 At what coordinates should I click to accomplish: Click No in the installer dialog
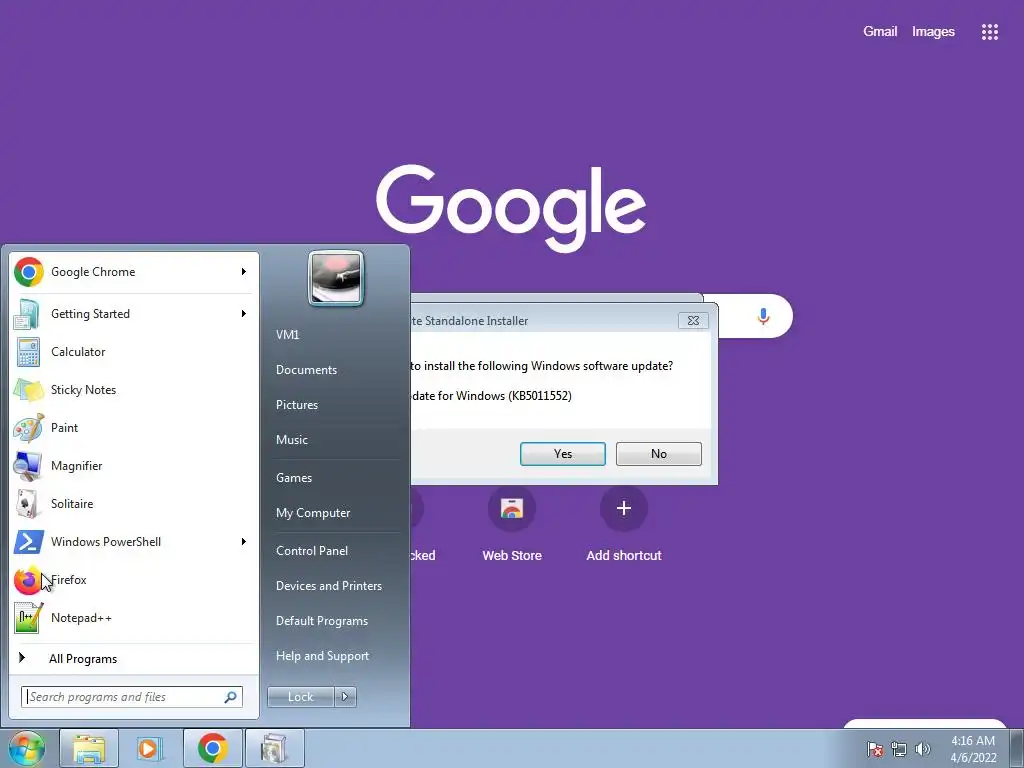coord(658,454)
